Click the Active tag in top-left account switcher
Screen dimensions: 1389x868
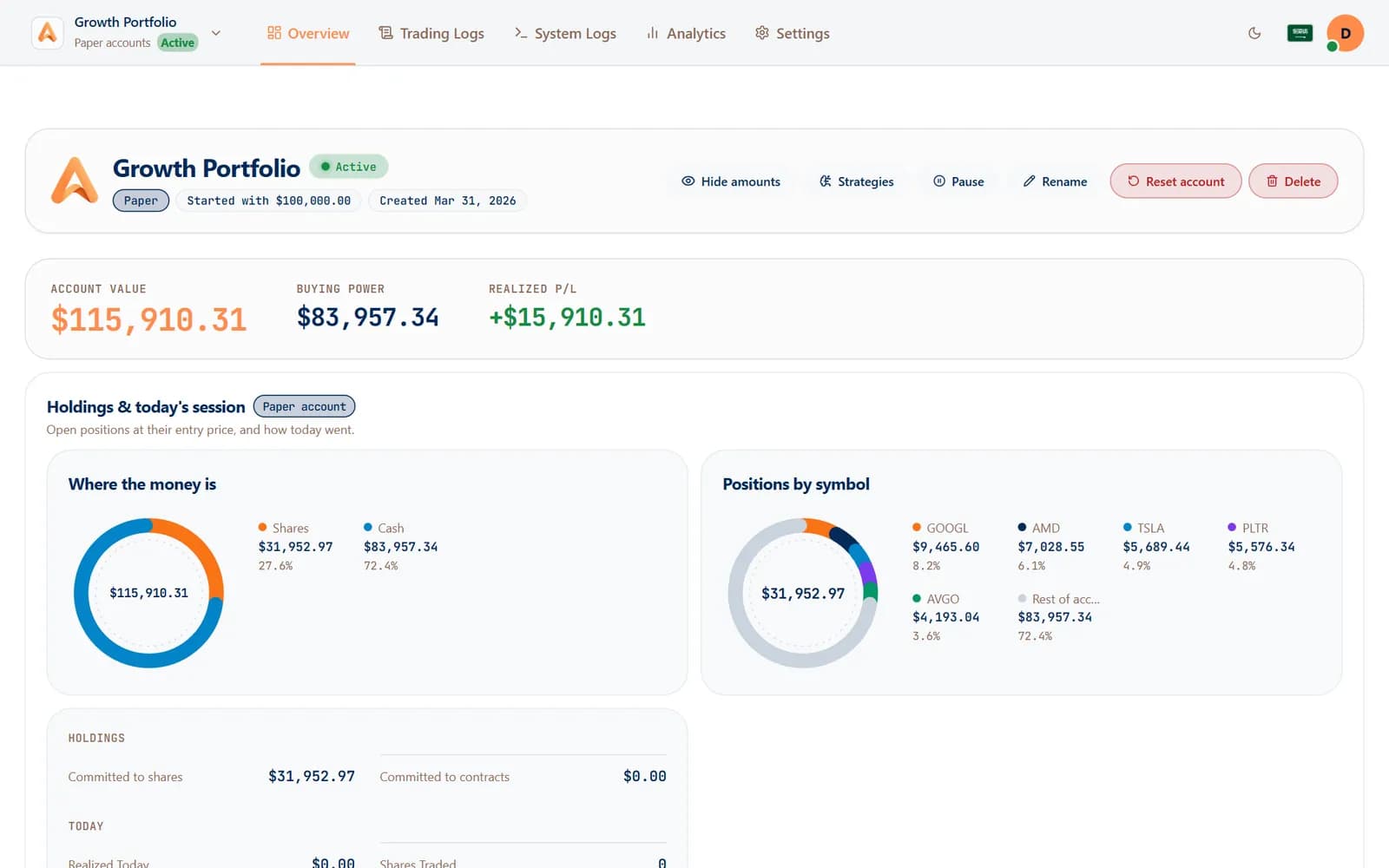click(x=178, y=43)
